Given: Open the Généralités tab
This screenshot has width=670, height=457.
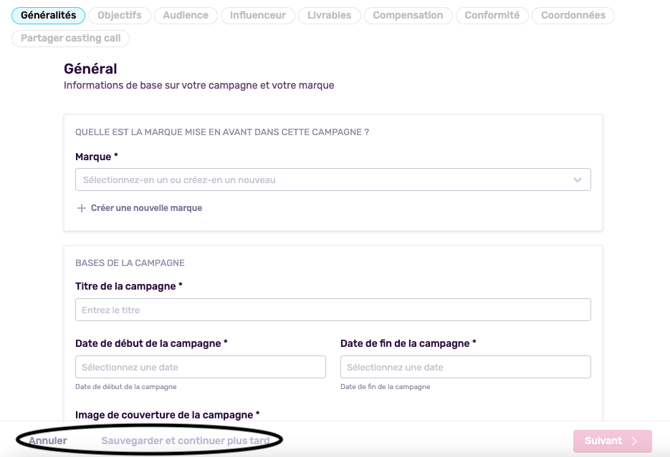Looking at the screenshot, I should [48, 15].
